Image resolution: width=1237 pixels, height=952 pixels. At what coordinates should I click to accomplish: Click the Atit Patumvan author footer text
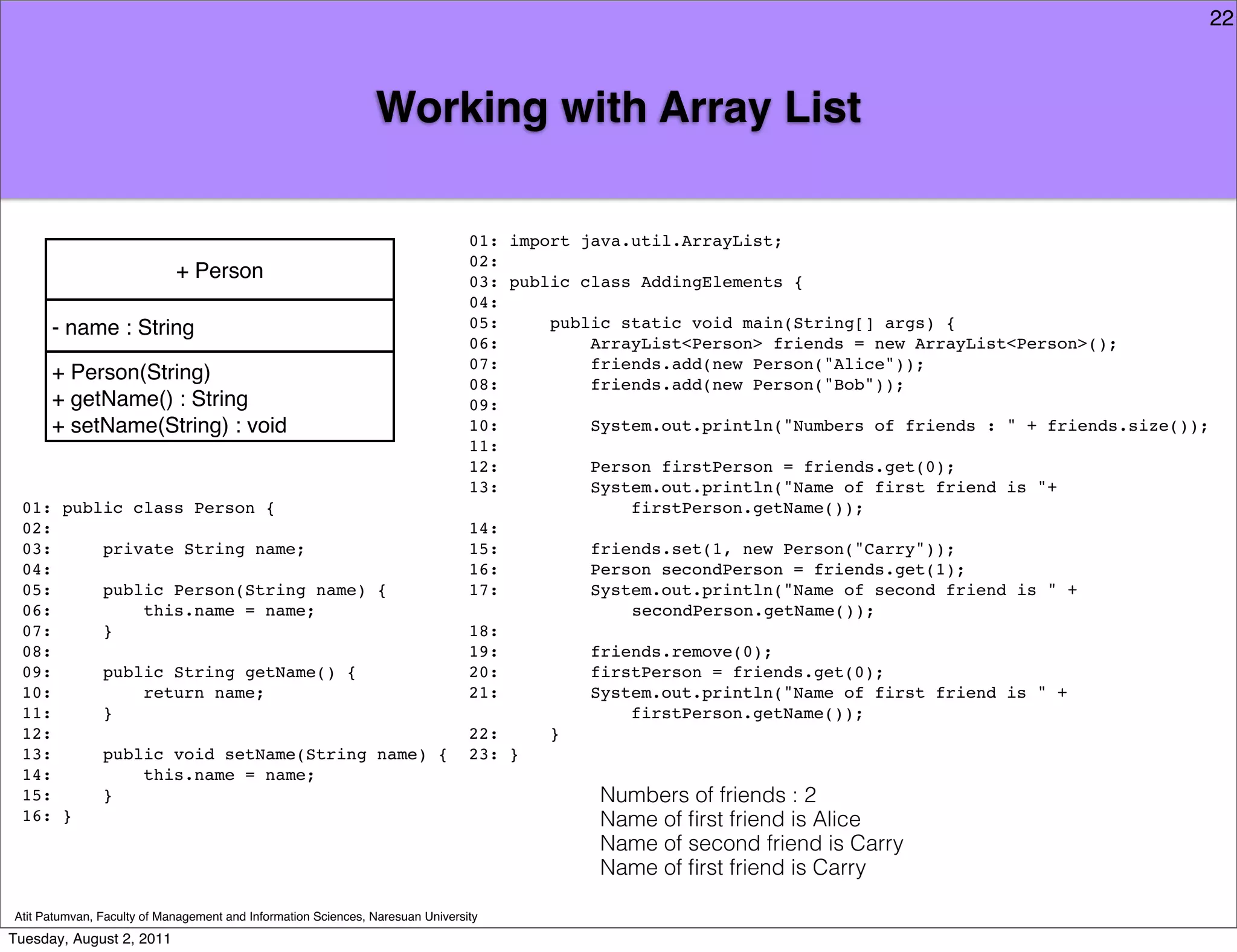coord(246,917)
